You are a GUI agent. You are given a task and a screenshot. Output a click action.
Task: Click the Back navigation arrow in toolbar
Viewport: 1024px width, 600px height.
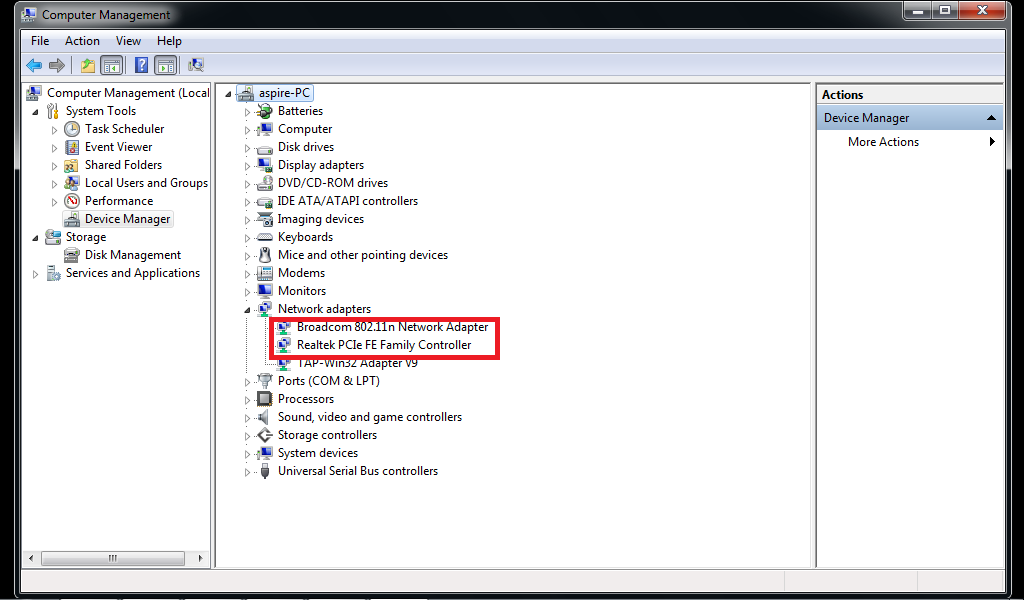tap(33, 64)
